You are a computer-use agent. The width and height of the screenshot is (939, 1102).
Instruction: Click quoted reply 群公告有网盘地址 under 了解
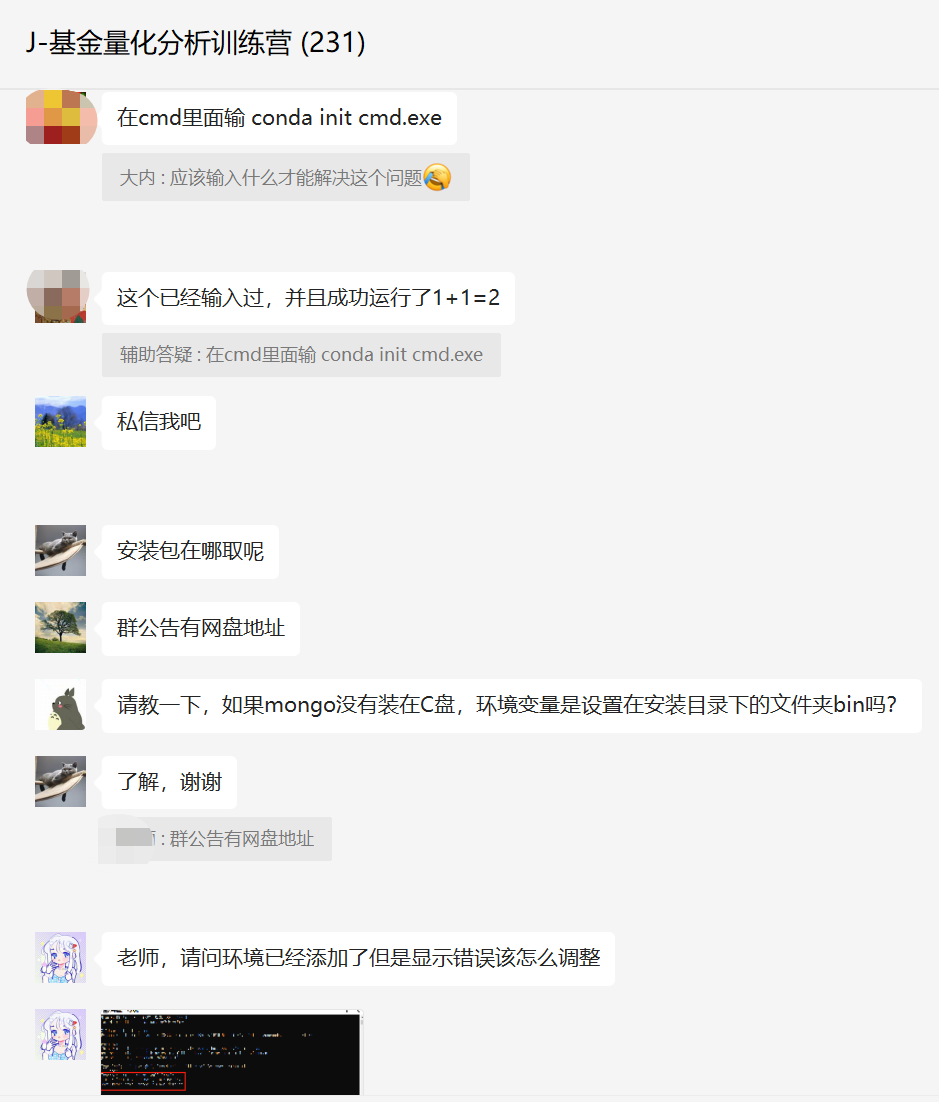click(x=216, y=838)
